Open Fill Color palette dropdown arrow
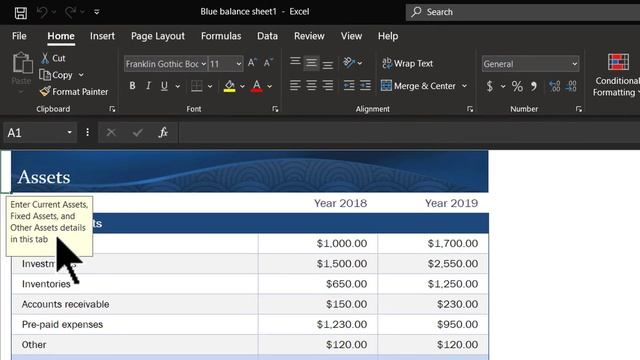Image resolution: width=640 pixels, height=360 pixels. [x=242, y=86]
